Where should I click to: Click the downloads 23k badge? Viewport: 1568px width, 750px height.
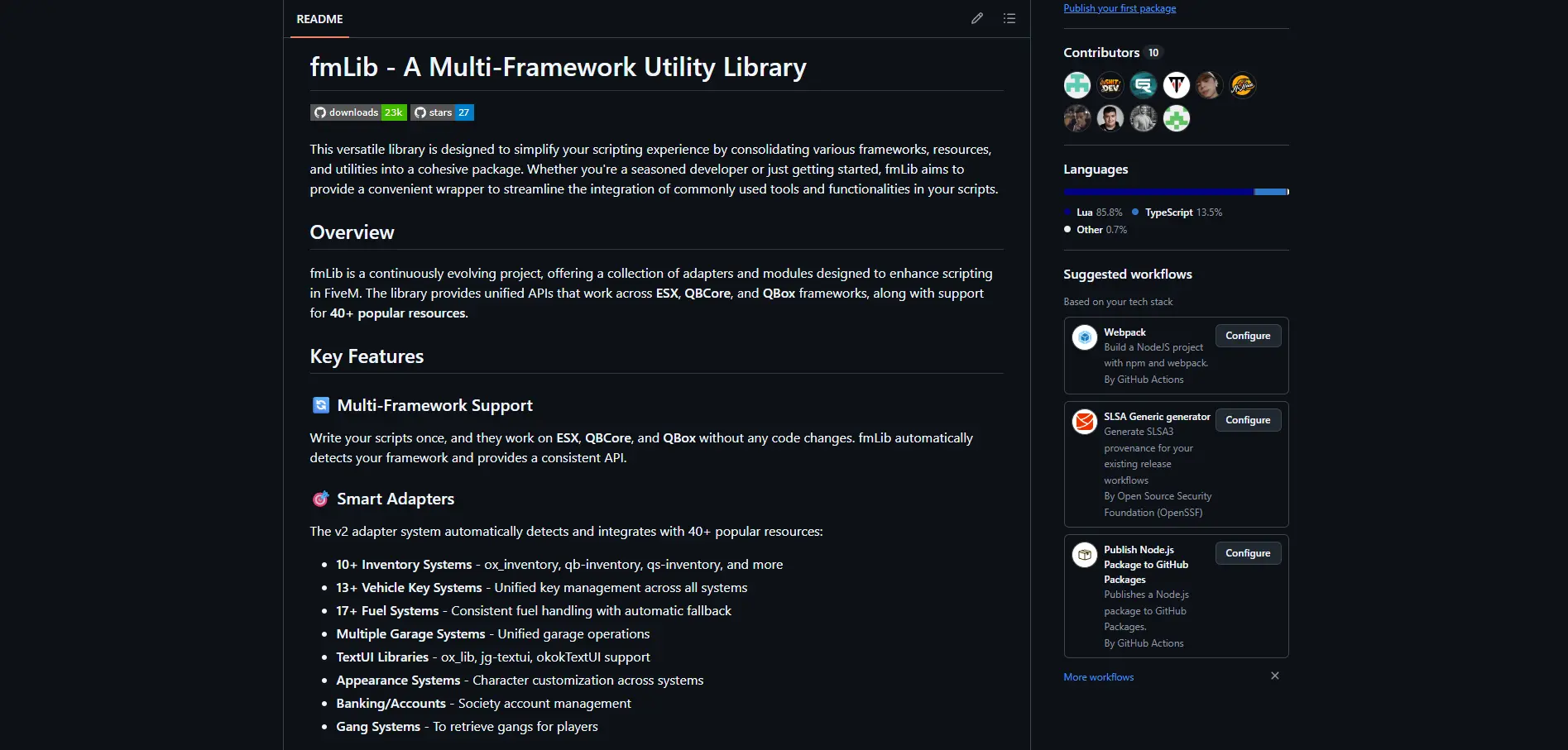[358, 112]
